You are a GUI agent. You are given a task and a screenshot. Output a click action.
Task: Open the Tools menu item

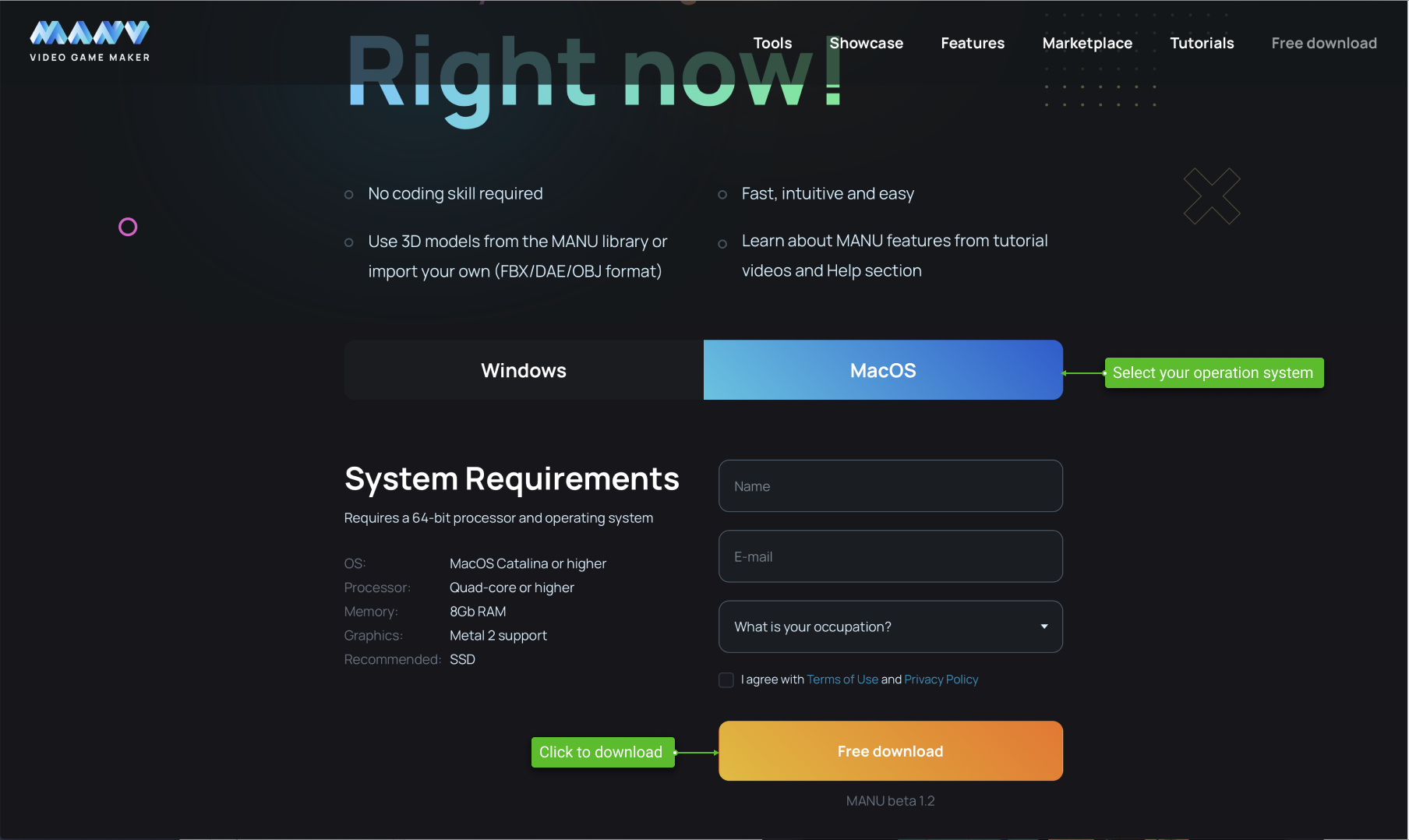[x=772, y=44]
